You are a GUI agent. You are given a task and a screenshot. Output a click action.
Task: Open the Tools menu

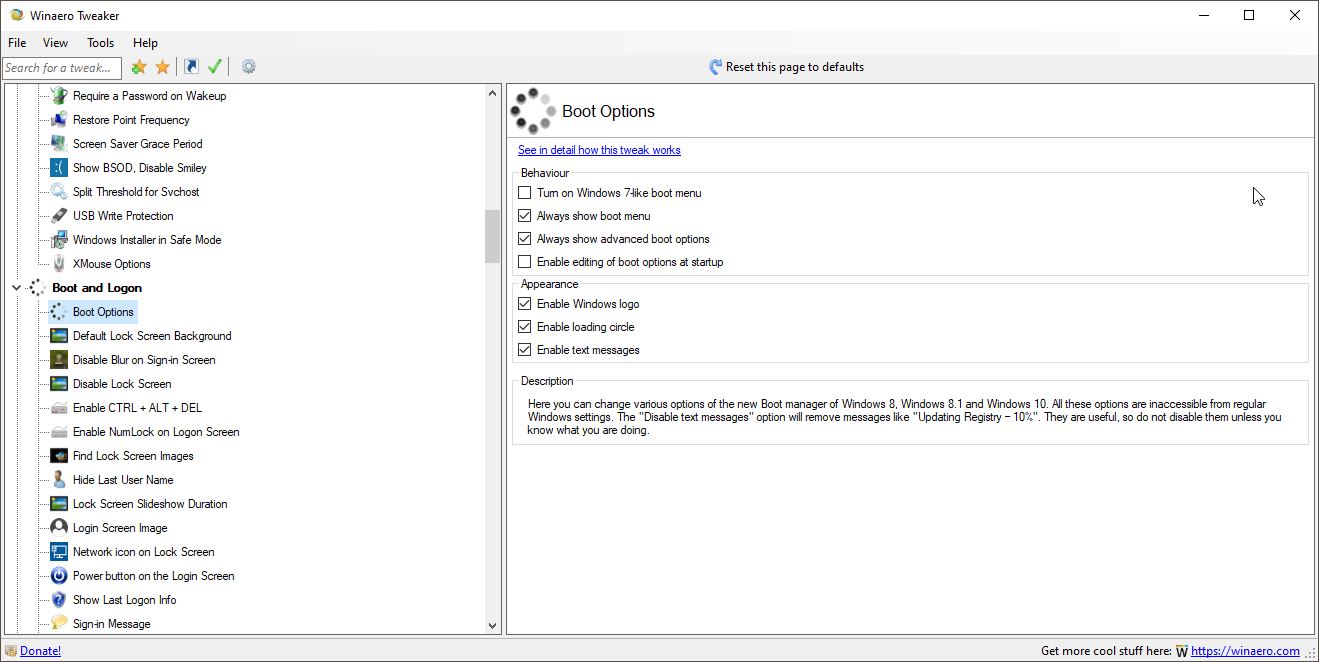(x=100, y=43)
